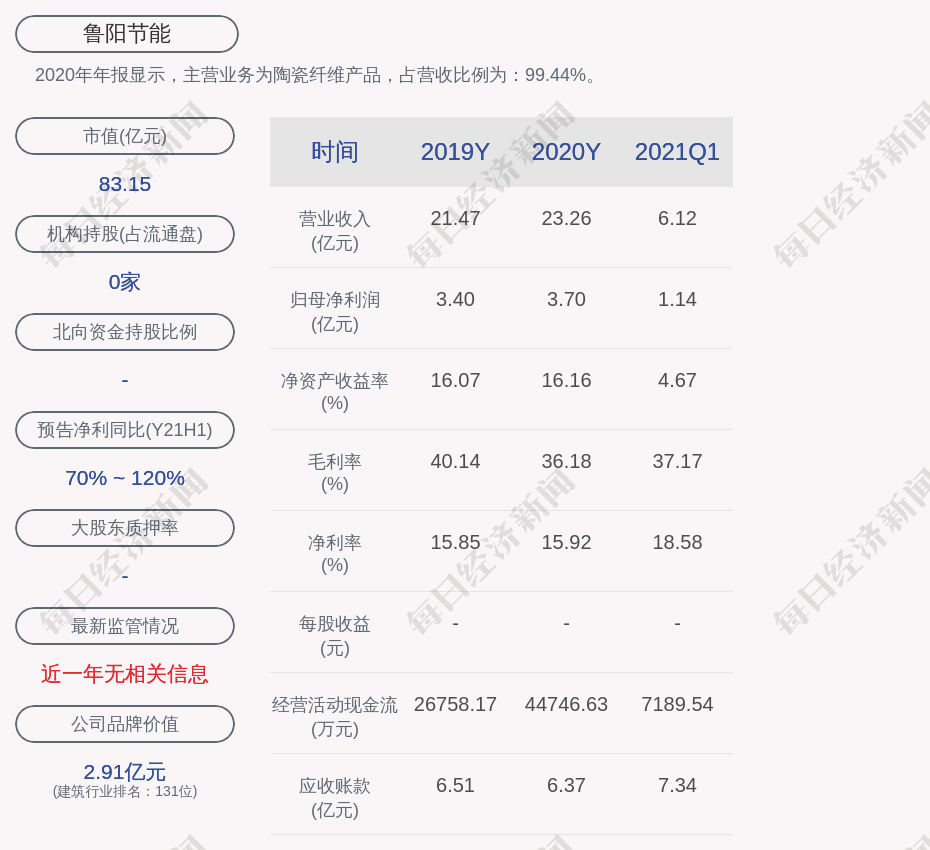Select the 毛利率 2021Q1 value 37.17
This screenshot has width=930, height=850.
click(x=677, y=461)
